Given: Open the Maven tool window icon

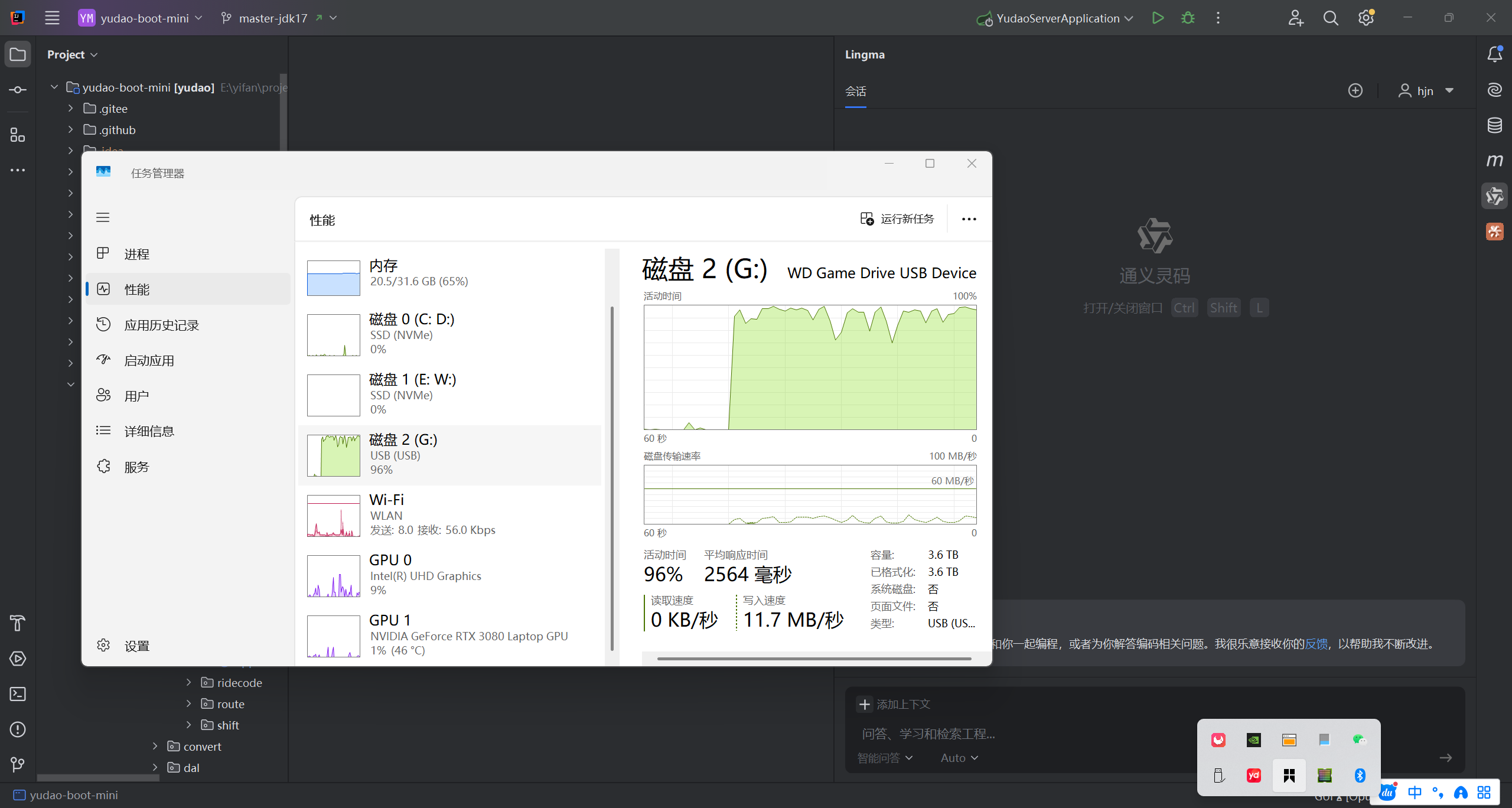Looking at the screenshot, I should point(1494,161).
